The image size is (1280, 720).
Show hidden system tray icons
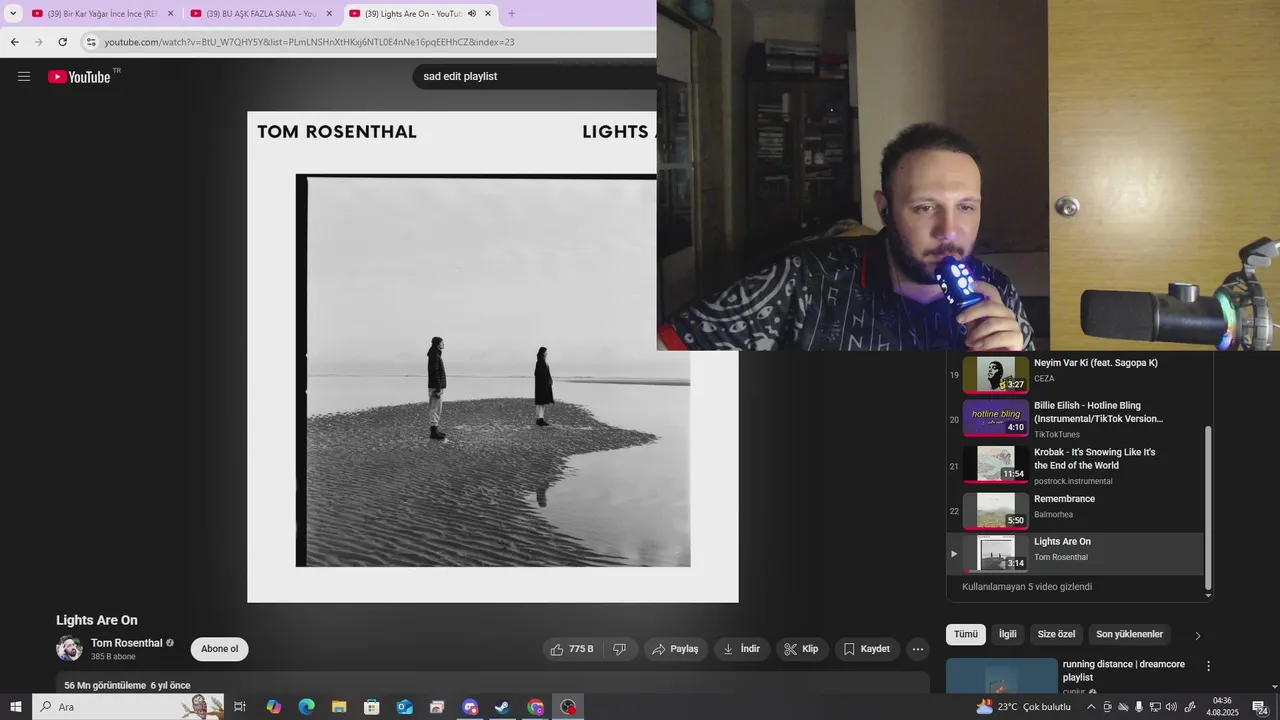click(1091, 707)
